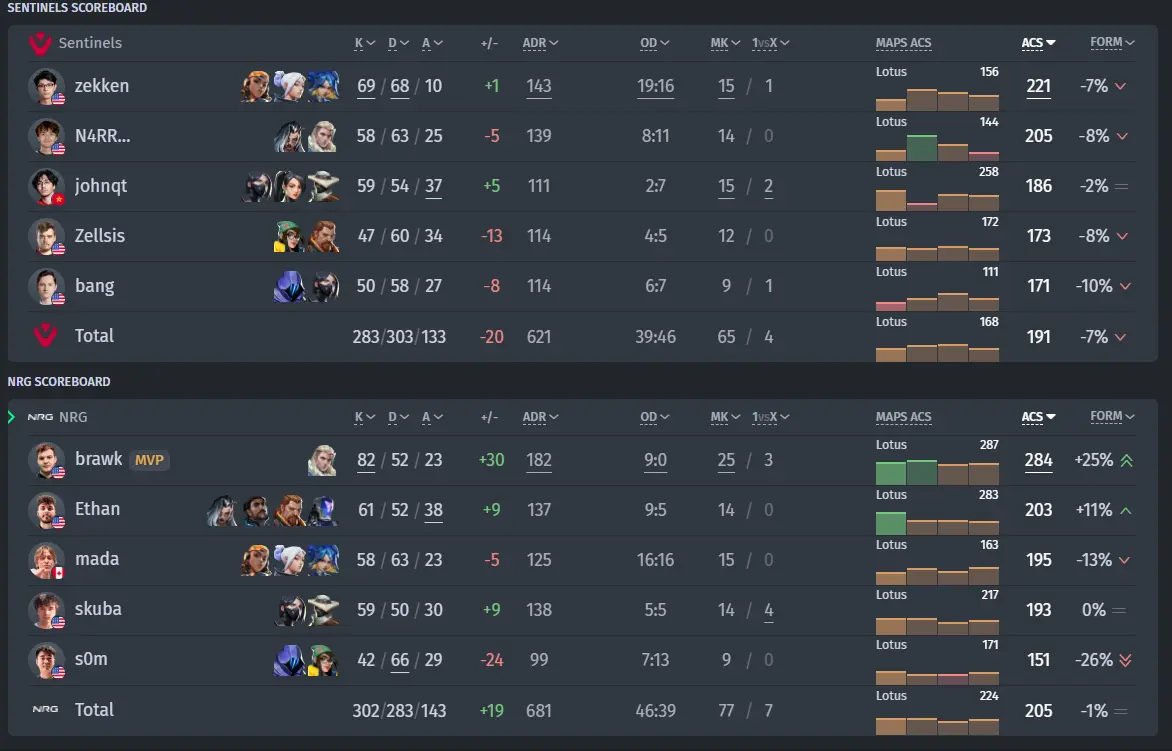Open the OD column sort in Sentinels header
This screenshot has width=1172, height=751.
tap(655, 43)
